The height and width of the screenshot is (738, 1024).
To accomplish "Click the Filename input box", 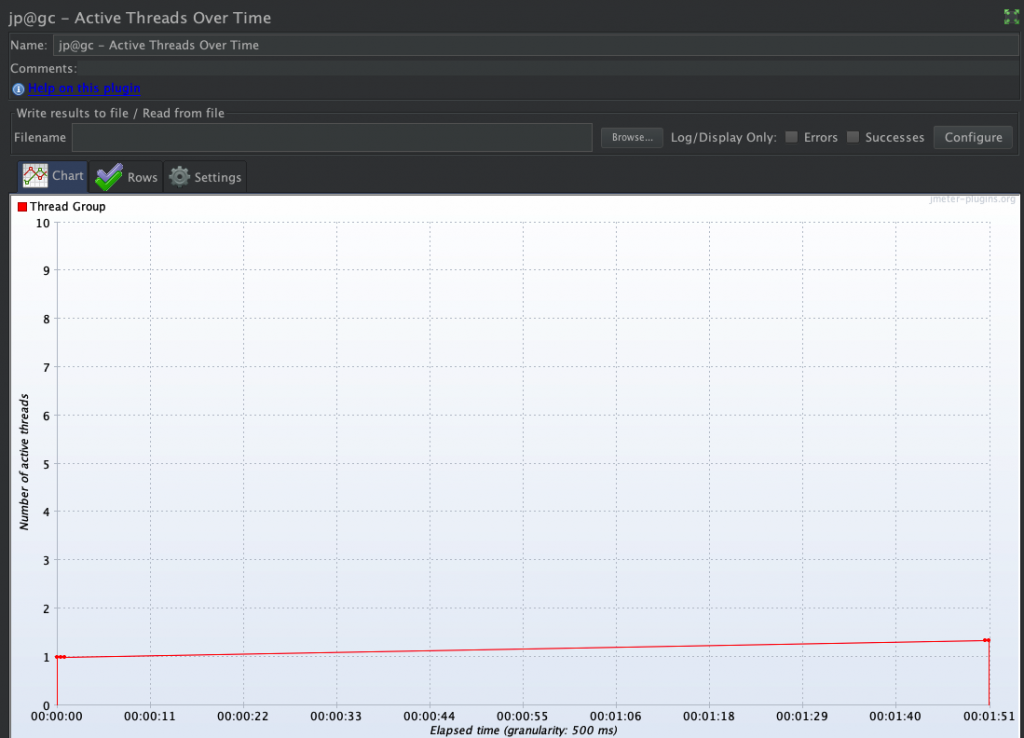I will [x=332, y=137].
